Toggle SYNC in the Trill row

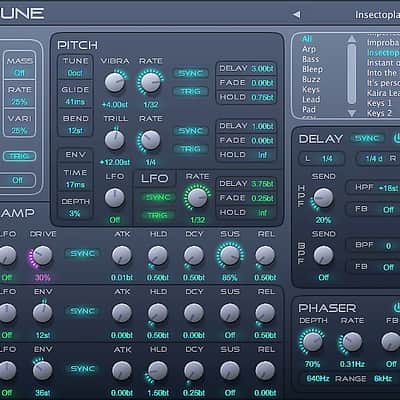click(190, 131)
